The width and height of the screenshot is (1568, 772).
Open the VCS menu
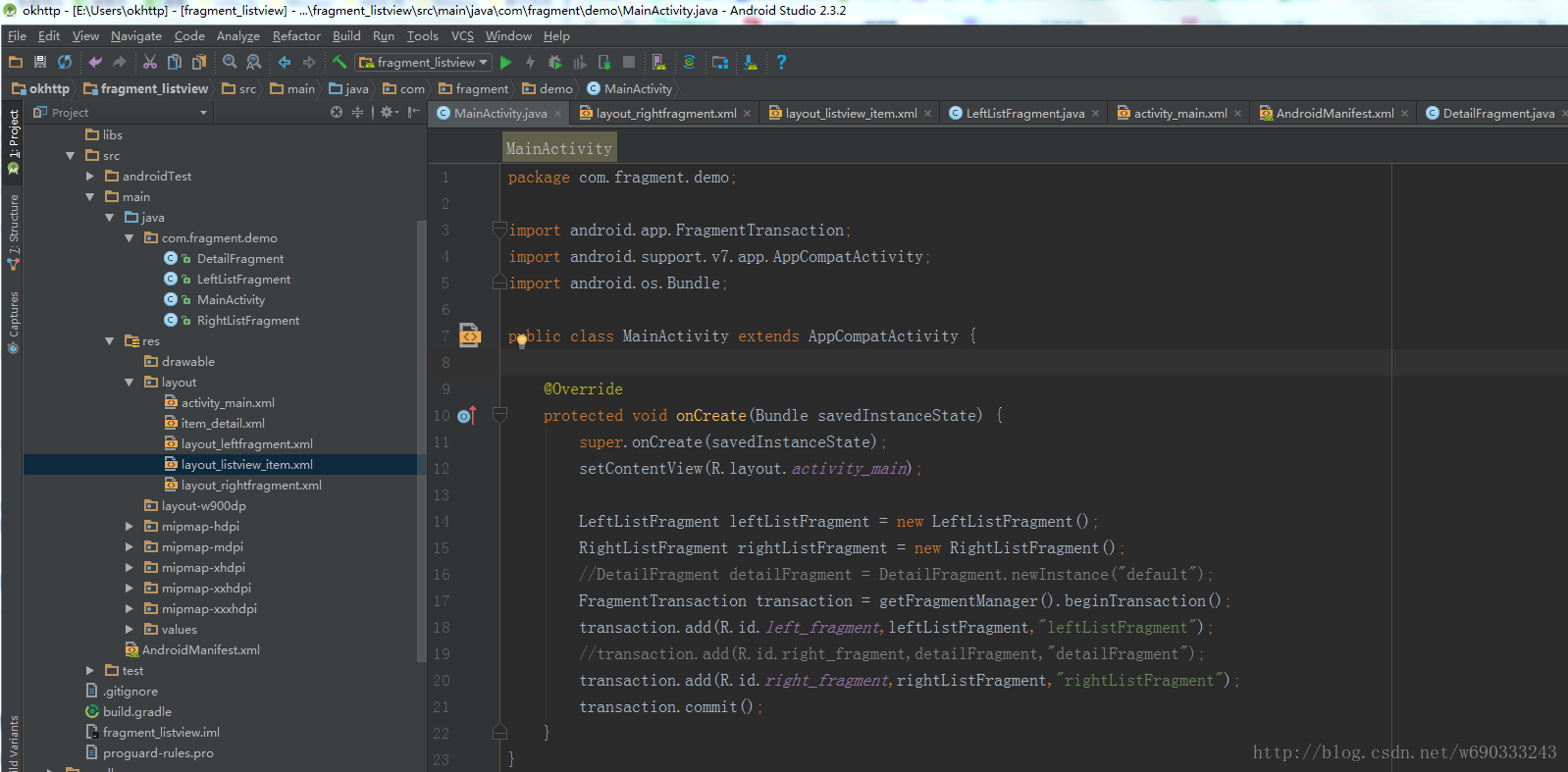[x=462, y=36]
